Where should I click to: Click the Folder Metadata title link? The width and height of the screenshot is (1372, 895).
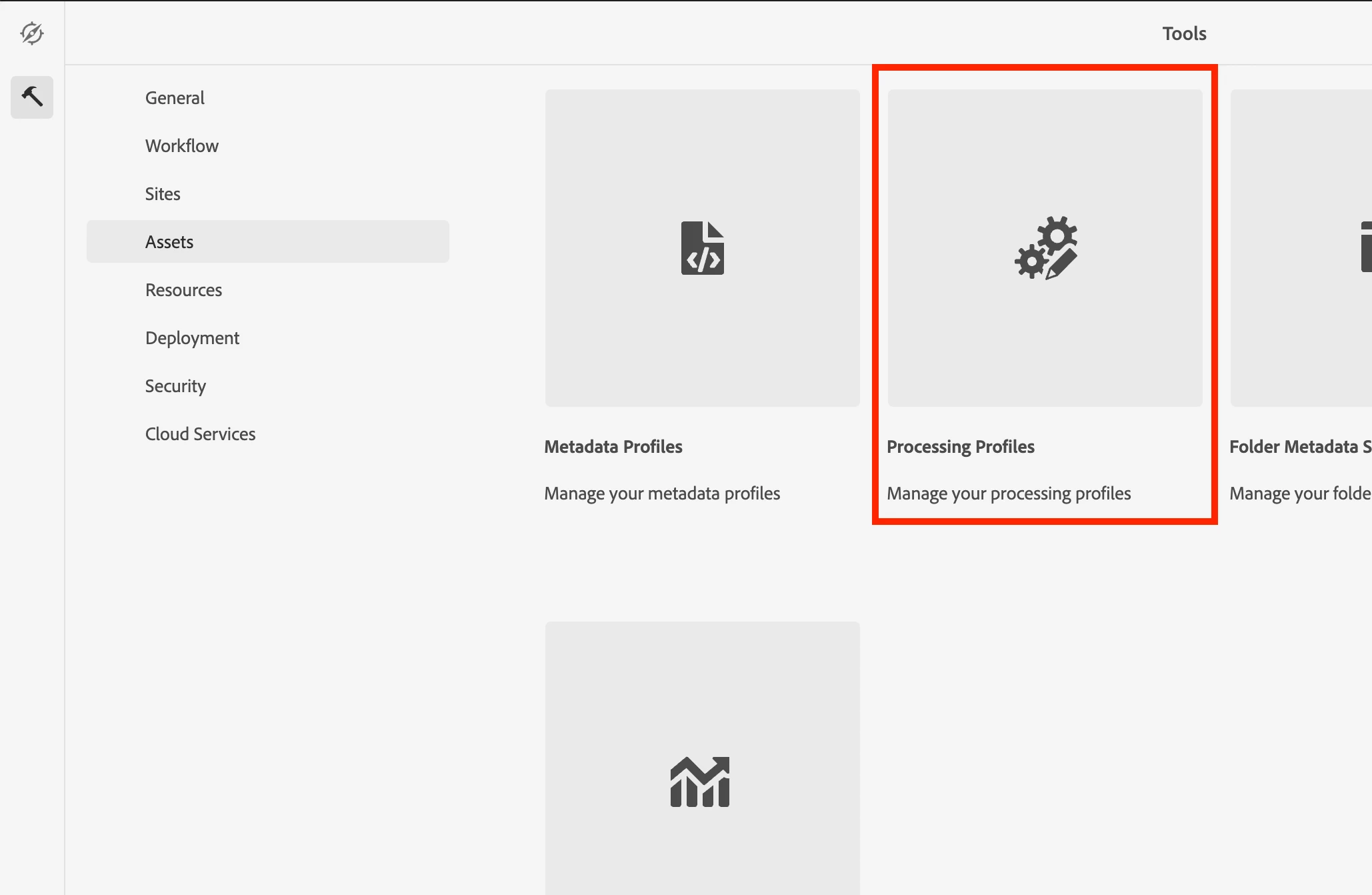[x=1299, y=446]
